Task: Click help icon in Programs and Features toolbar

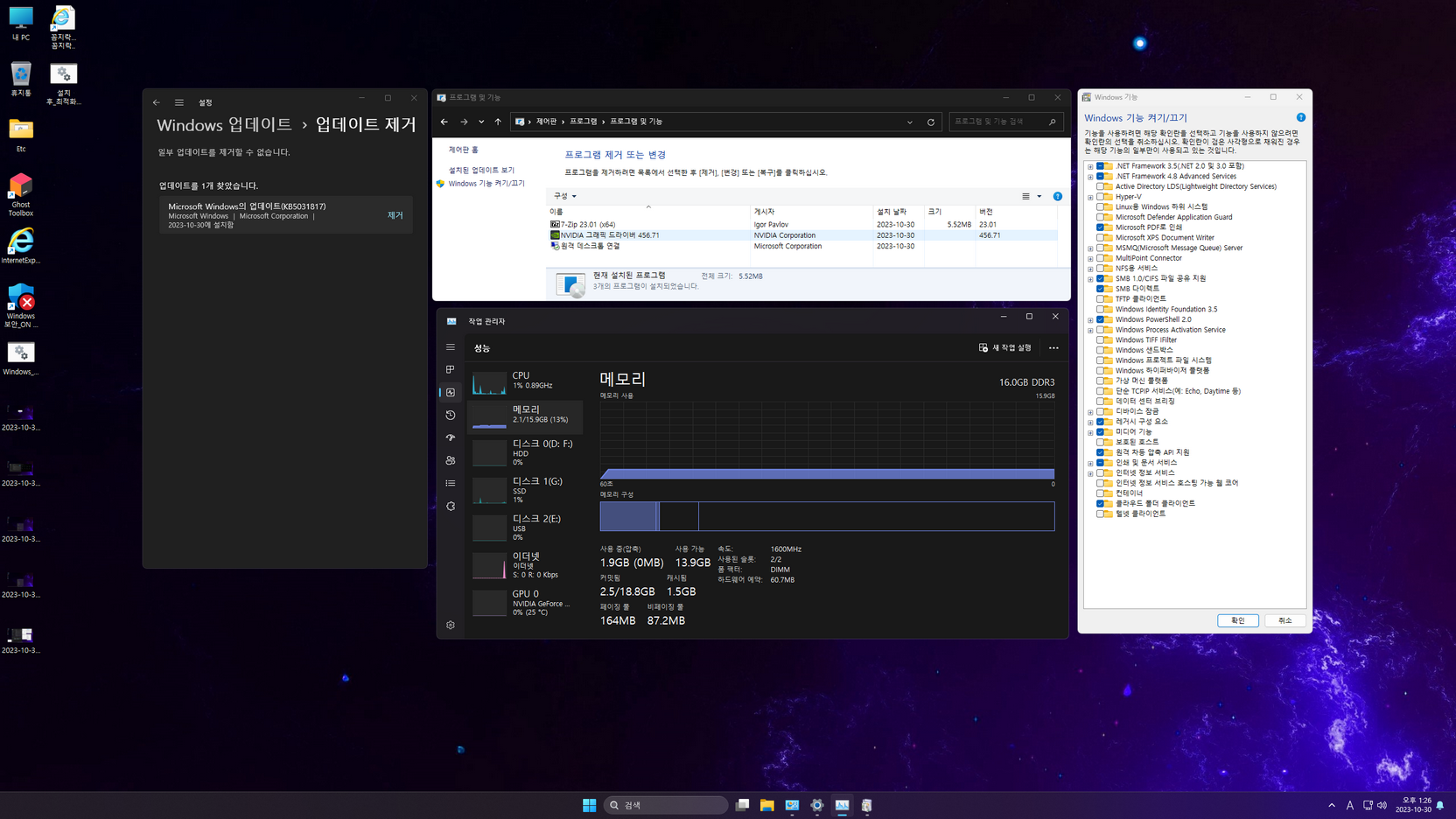Action: [1057, 196]
